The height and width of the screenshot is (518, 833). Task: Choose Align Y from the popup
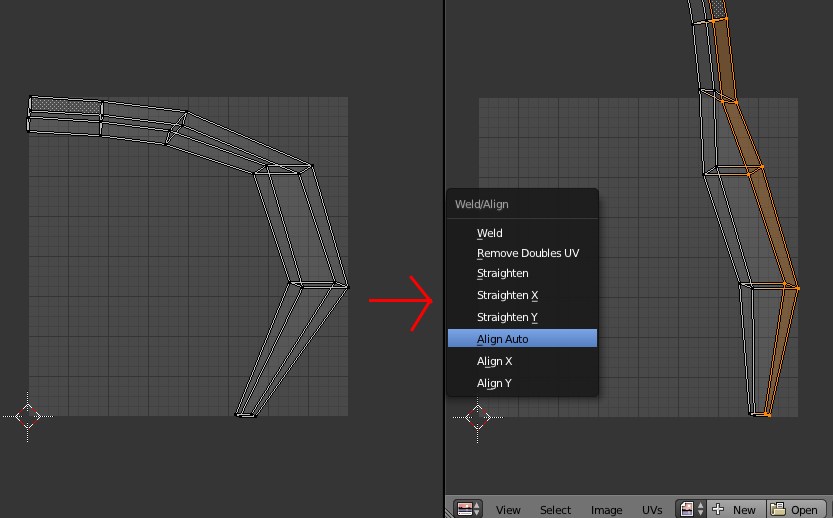522,383
